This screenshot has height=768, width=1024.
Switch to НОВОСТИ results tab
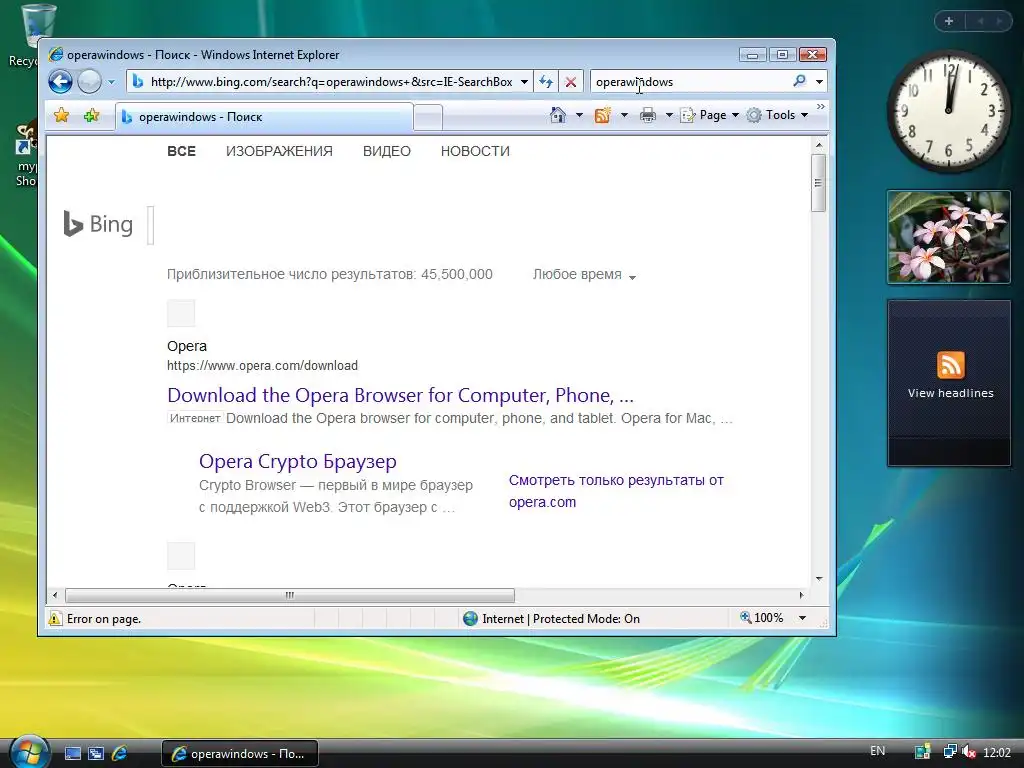(475, 151)
